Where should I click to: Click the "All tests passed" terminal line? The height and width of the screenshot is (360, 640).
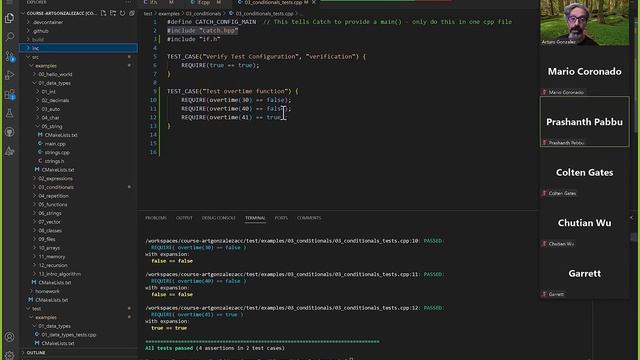(215, 348)
